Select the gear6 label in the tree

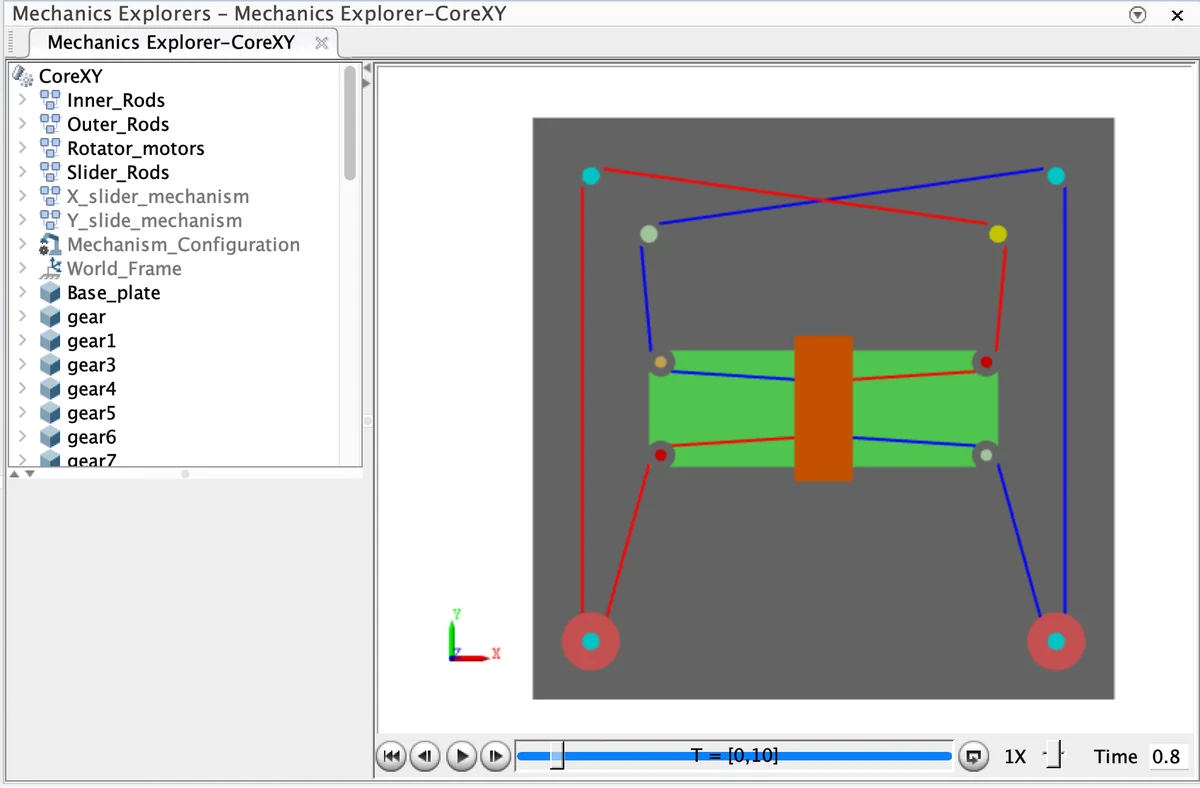coord(92,437)
